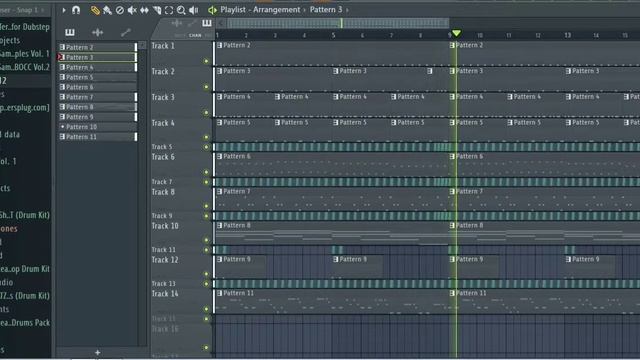Image resolution: width=640 pixels, height=360 pixels.
Task: Select the Playback speaker tool
Action: pyautogui.click(x=193, y=10)
